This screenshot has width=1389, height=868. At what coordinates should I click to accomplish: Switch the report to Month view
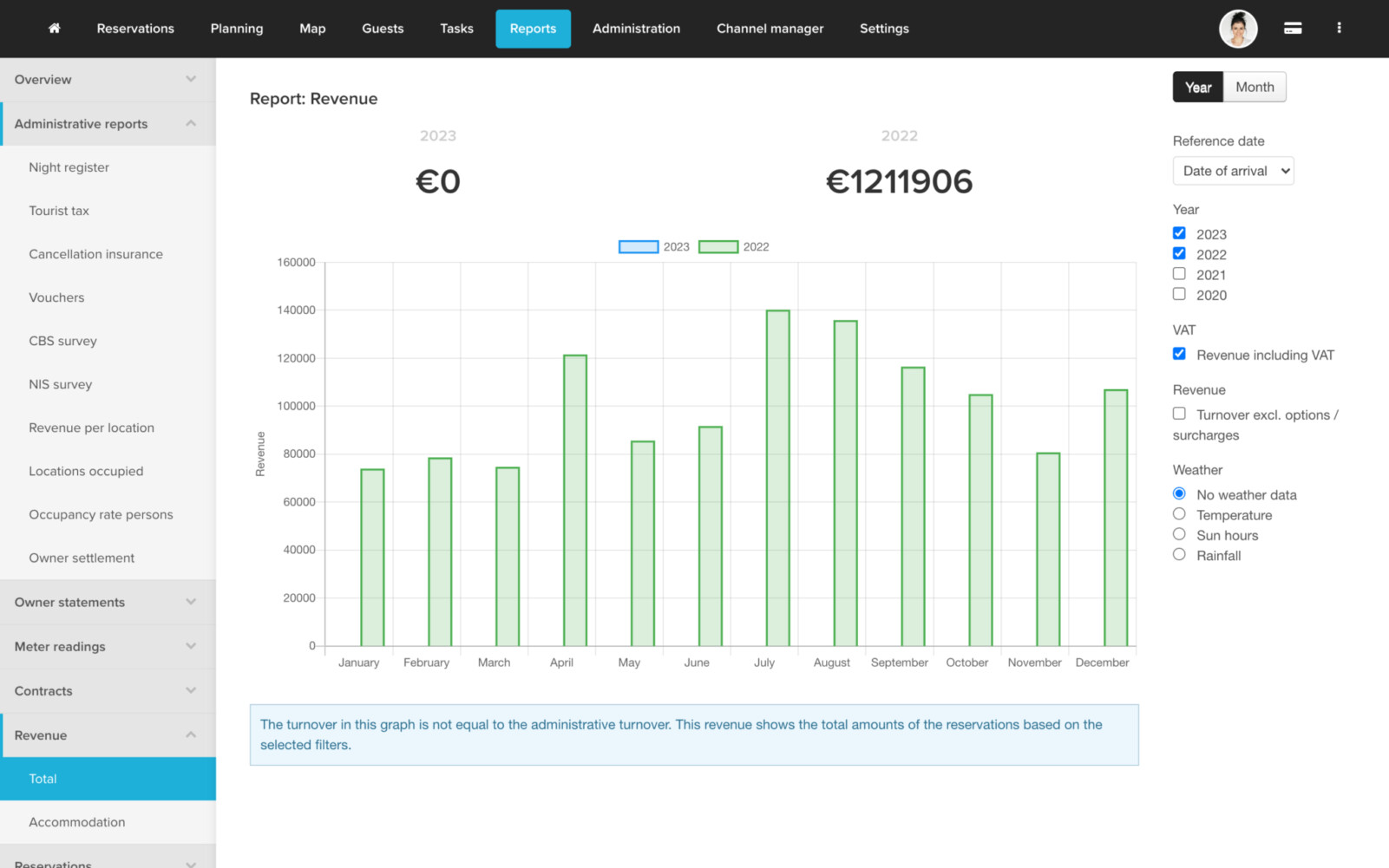pos(1254,88)
